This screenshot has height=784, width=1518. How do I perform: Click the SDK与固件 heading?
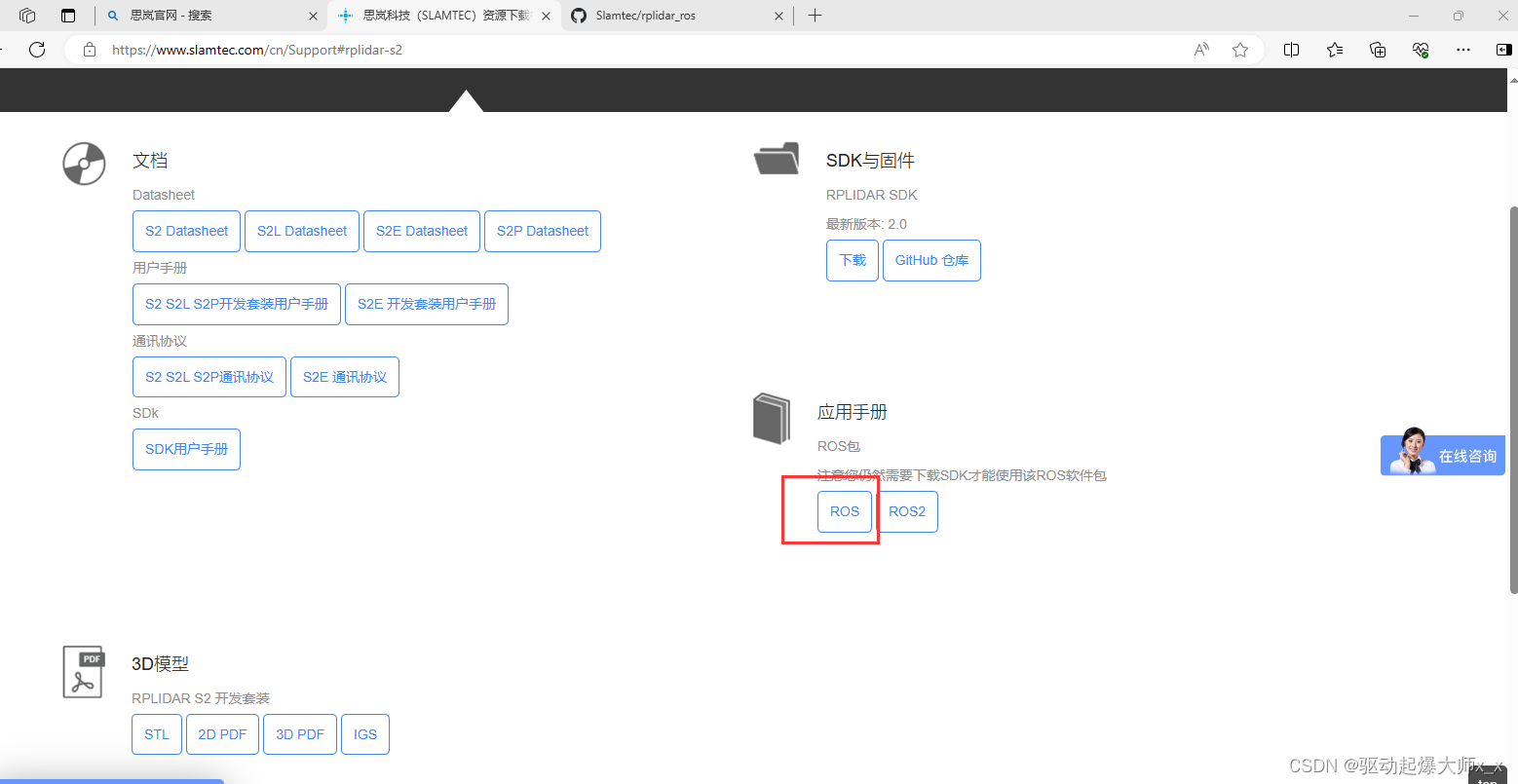(x=870, y=161)
